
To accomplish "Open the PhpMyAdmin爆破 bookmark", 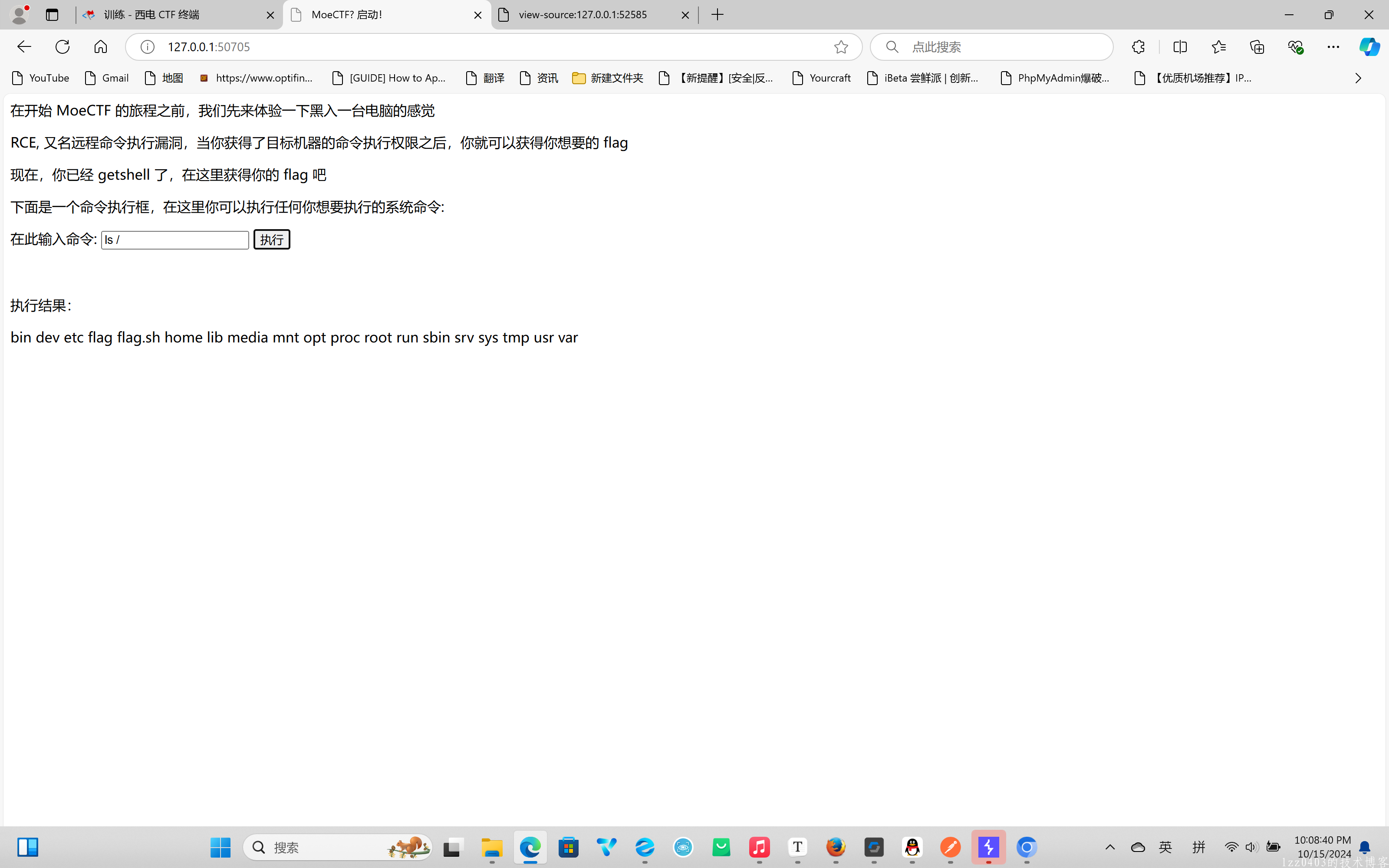I will click(x=1055, y=78).
